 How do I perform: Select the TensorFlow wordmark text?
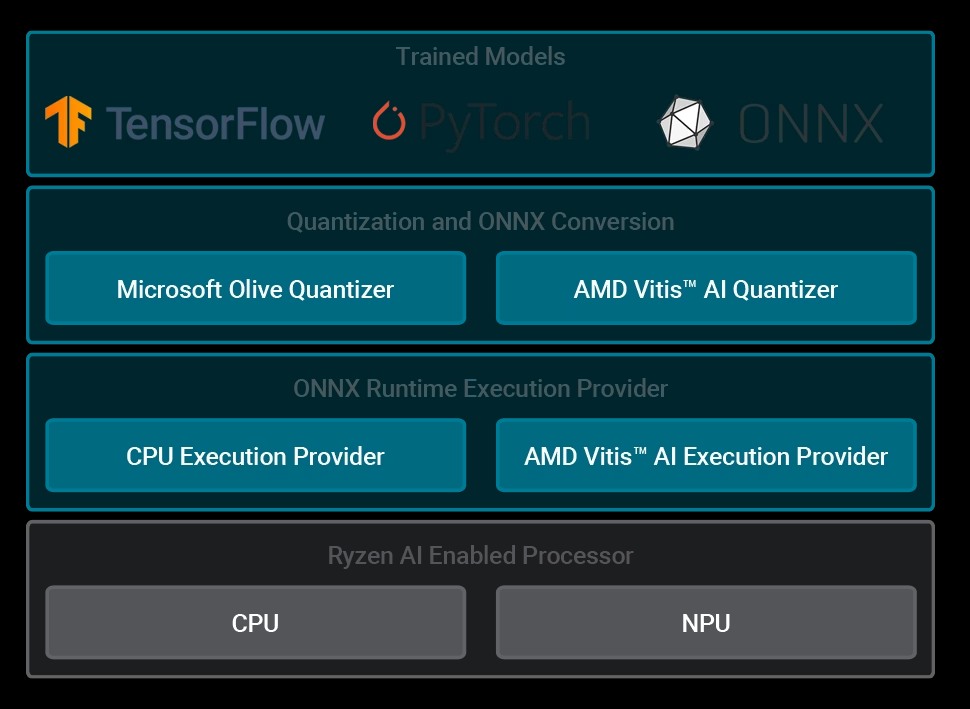pyautogui.click(x=216, y=123)
